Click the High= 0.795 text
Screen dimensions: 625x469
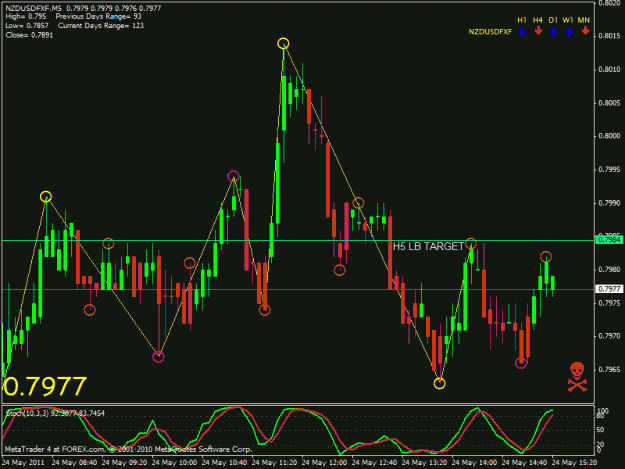pos(26,17)
